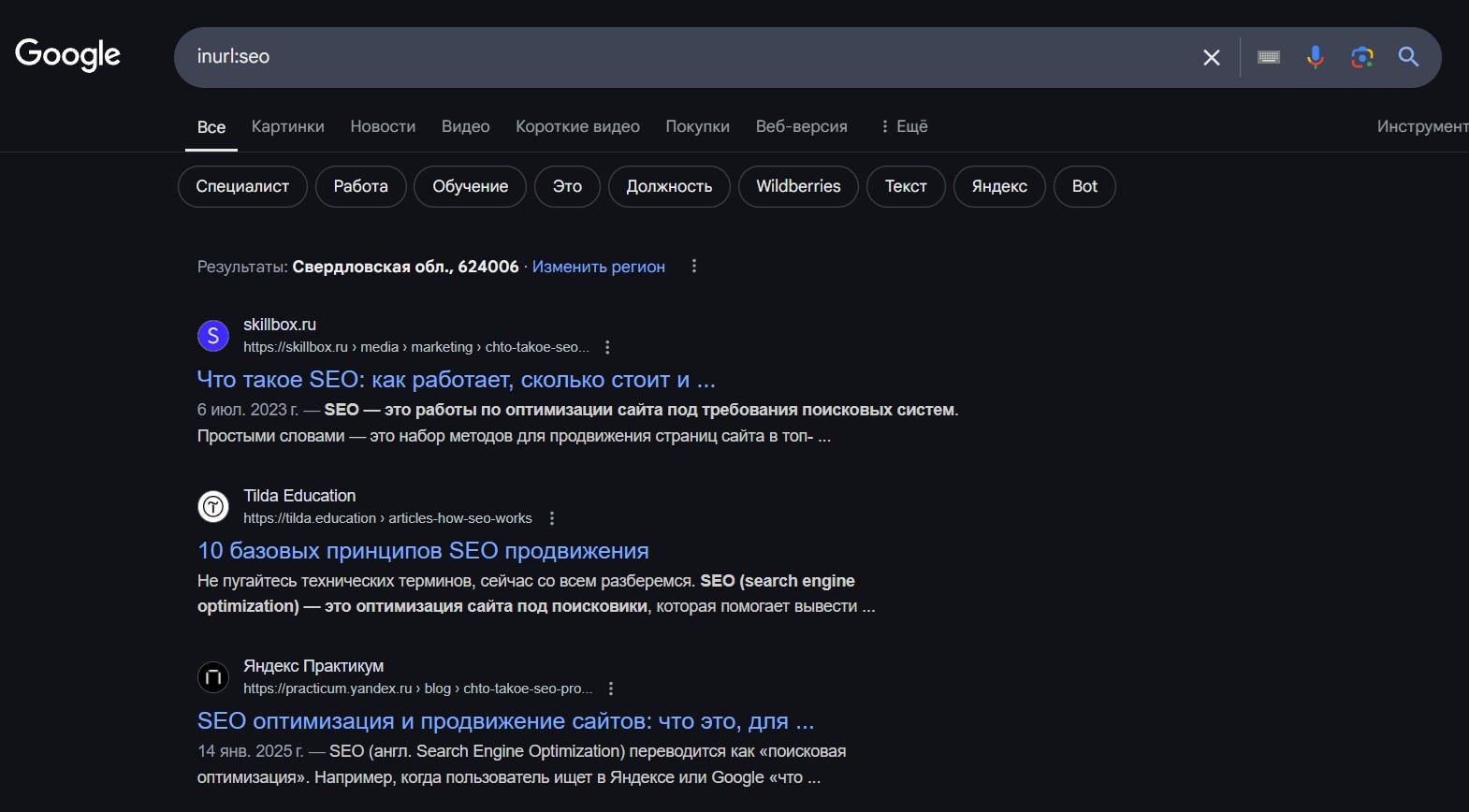Expand options menu next to Изменить регион

click(693, 267)
